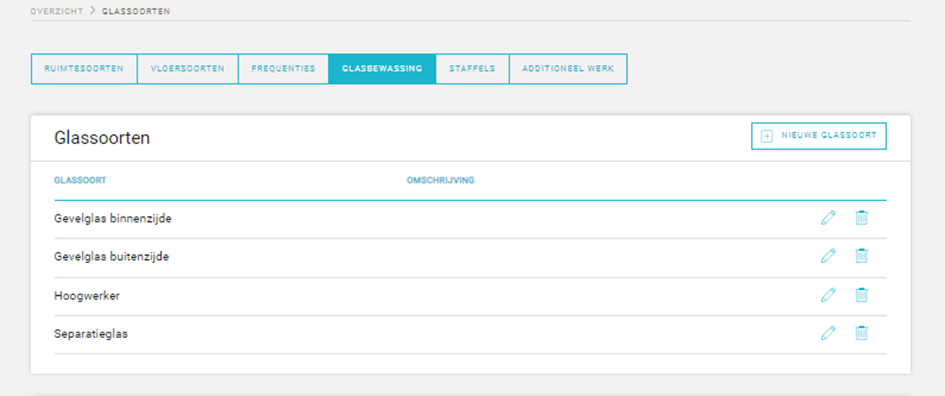Screen dimensions: 945x396
Task: Delete the Gevelglas binnenzijde row via trash icon
Action: tap(862, 218)
